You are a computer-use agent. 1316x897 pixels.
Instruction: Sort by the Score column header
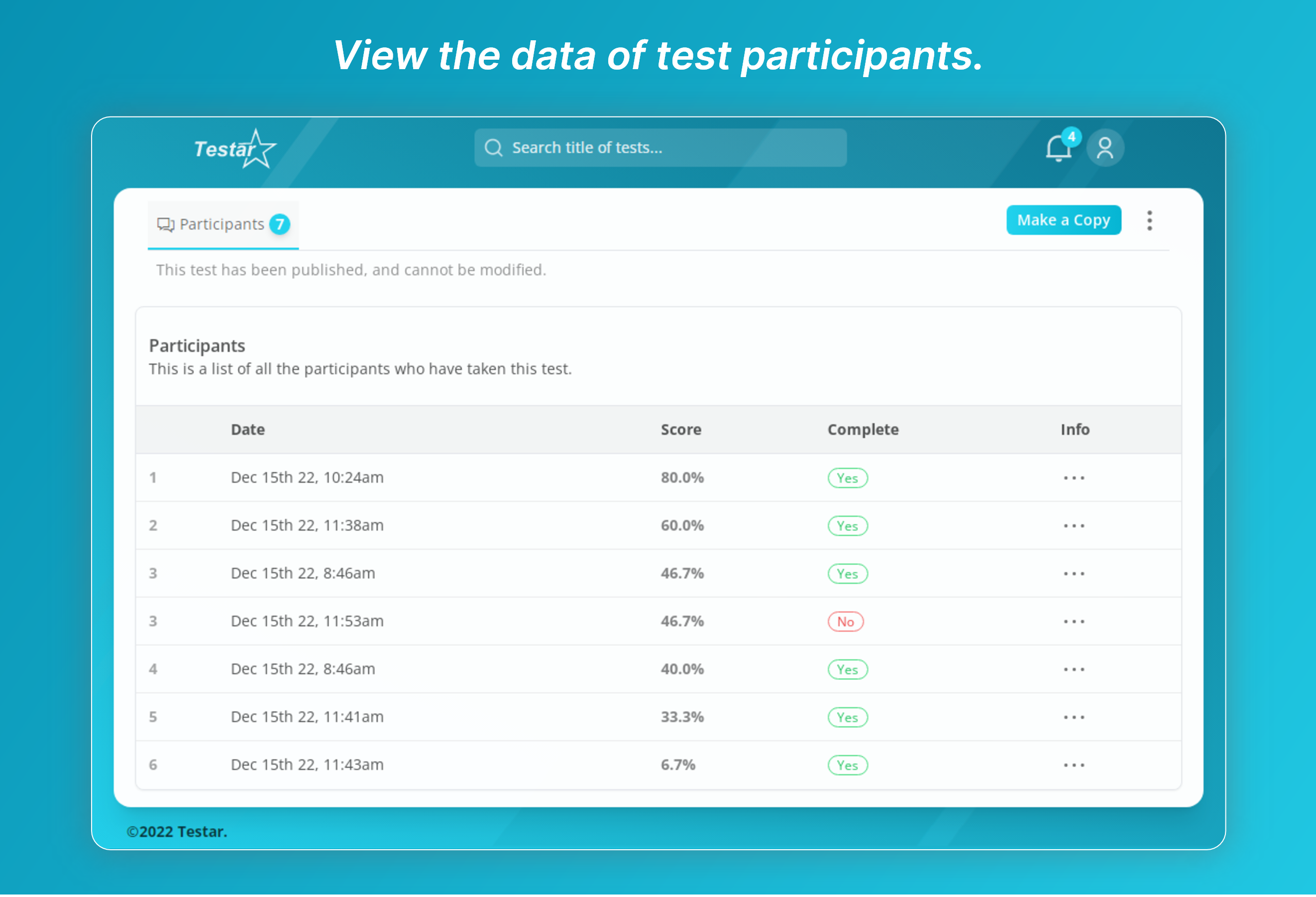681,429
